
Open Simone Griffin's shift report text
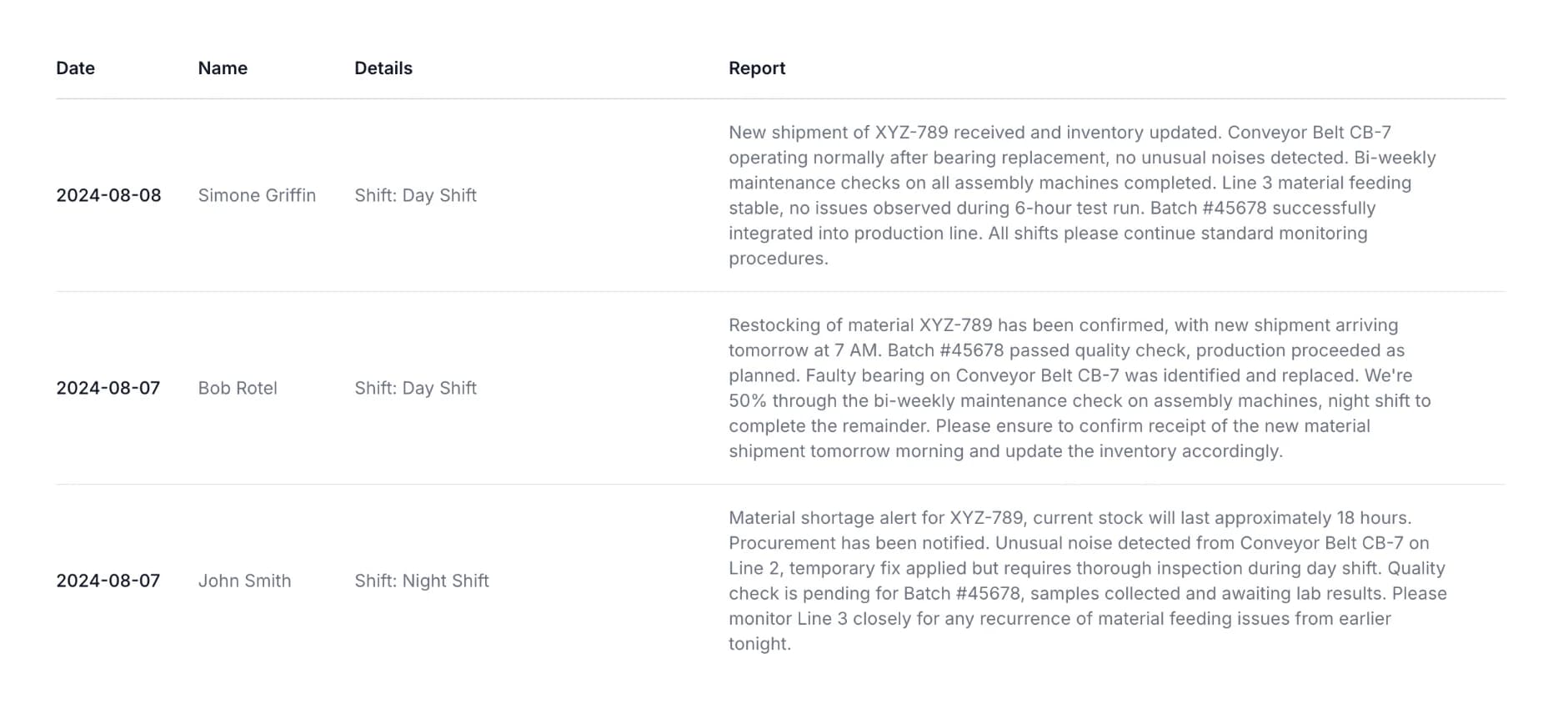[x=1081, y=195]
